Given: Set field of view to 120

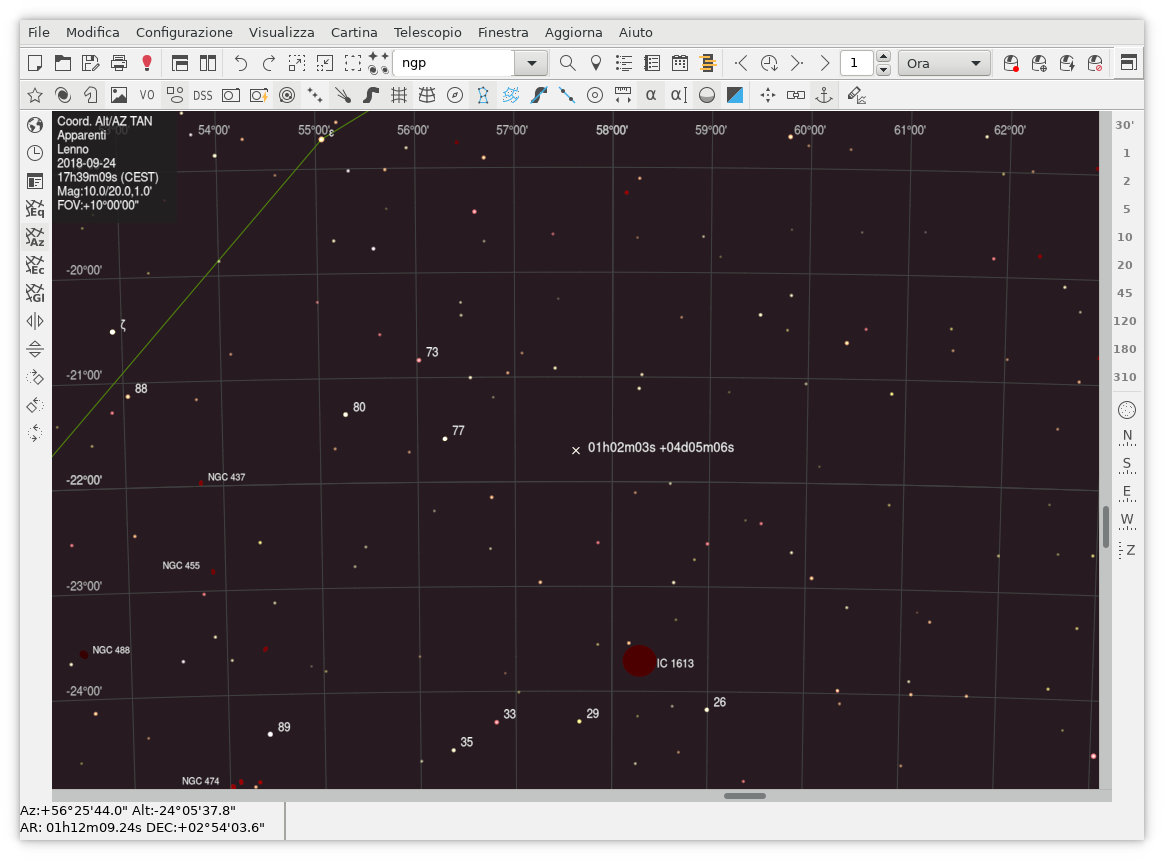Looking at the screenshot, I should [1125, 321].
